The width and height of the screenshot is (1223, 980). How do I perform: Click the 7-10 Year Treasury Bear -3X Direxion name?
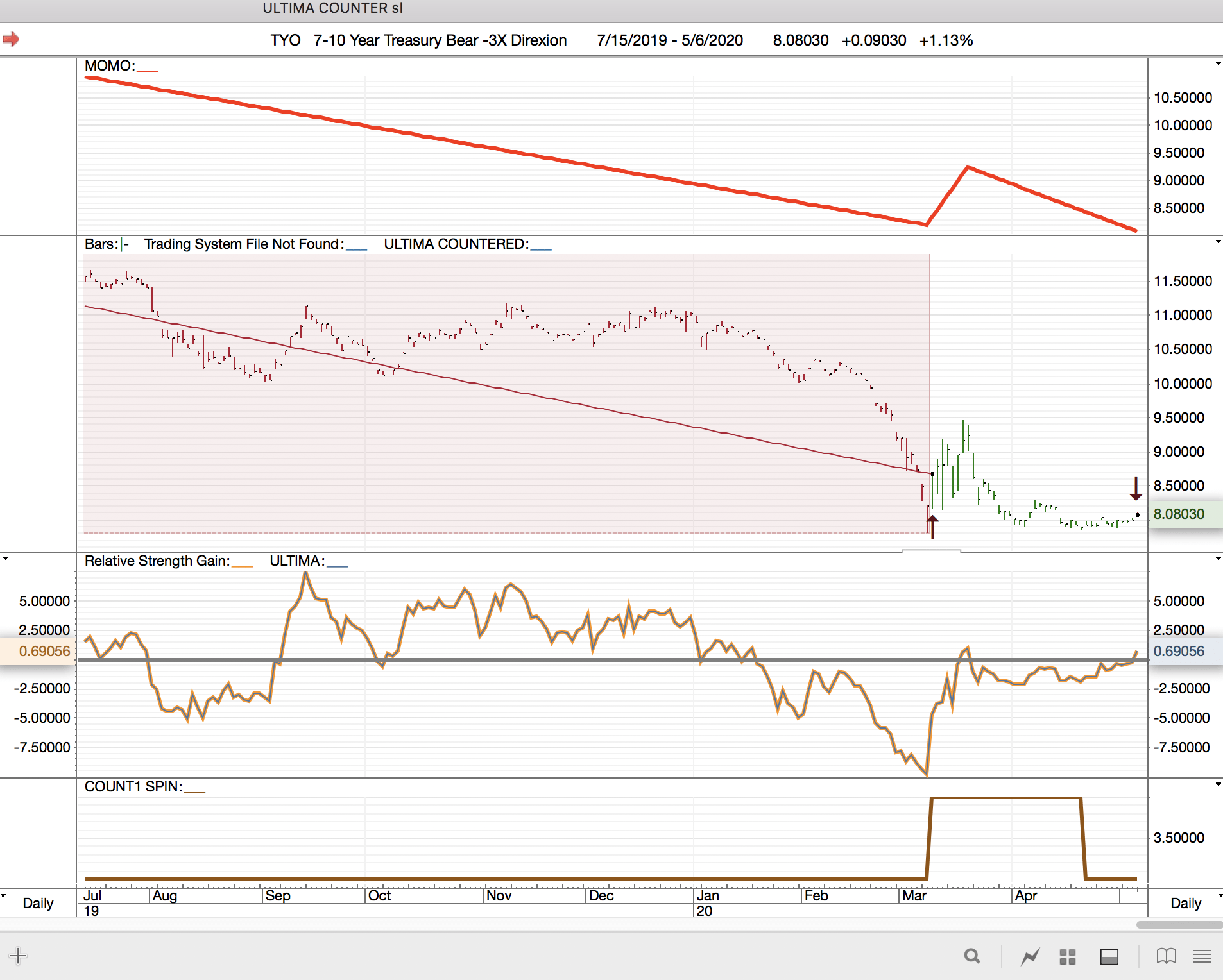tap(440, 40)
